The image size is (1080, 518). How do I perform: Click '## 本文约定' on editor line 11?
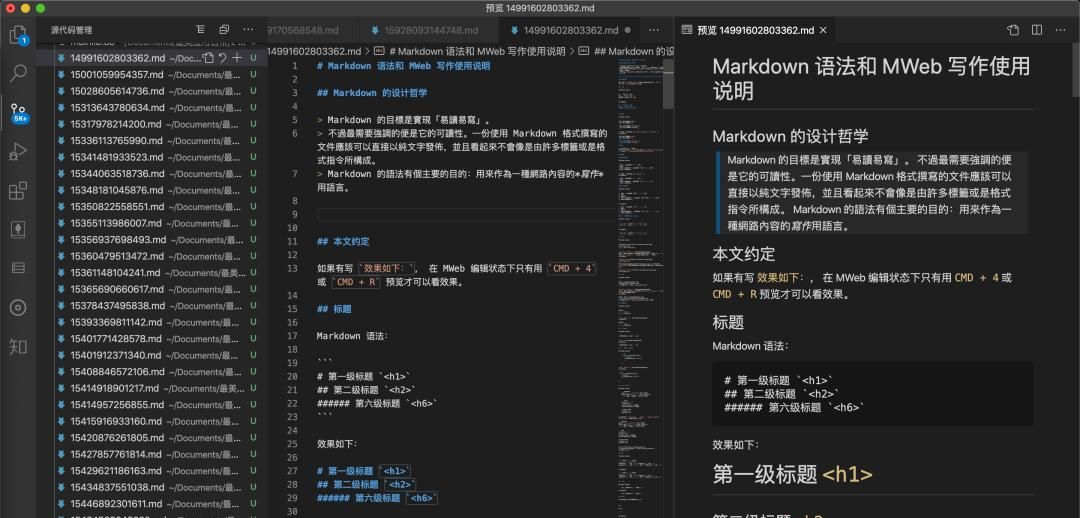343,242
